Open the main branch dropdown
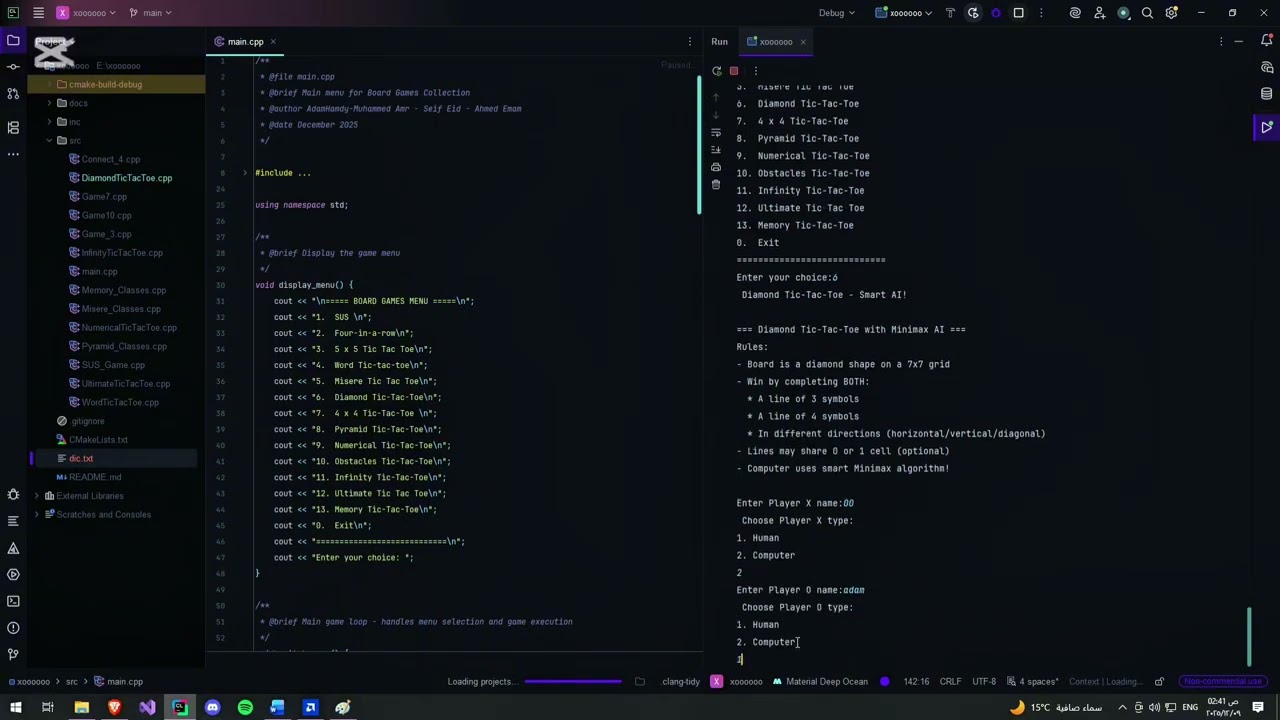 click(x=152, y=13)
